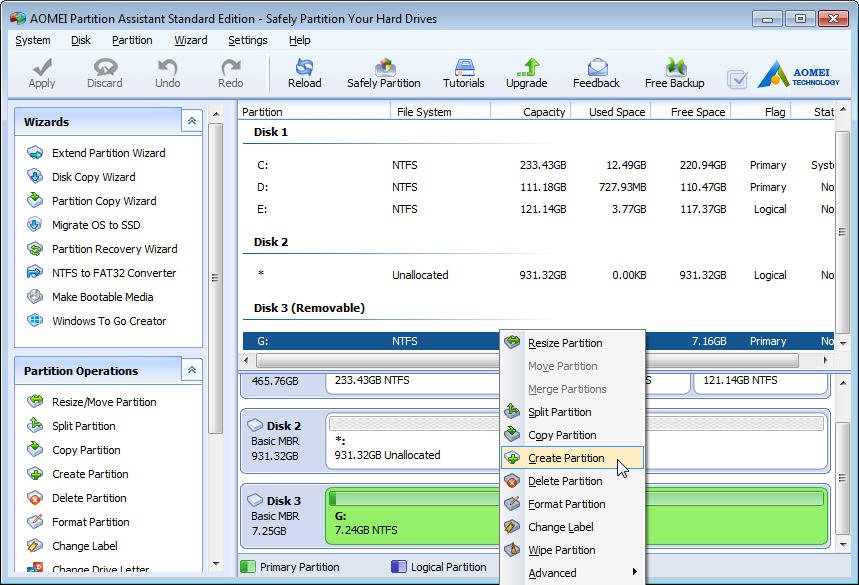Sort by the File System column header

440,112
